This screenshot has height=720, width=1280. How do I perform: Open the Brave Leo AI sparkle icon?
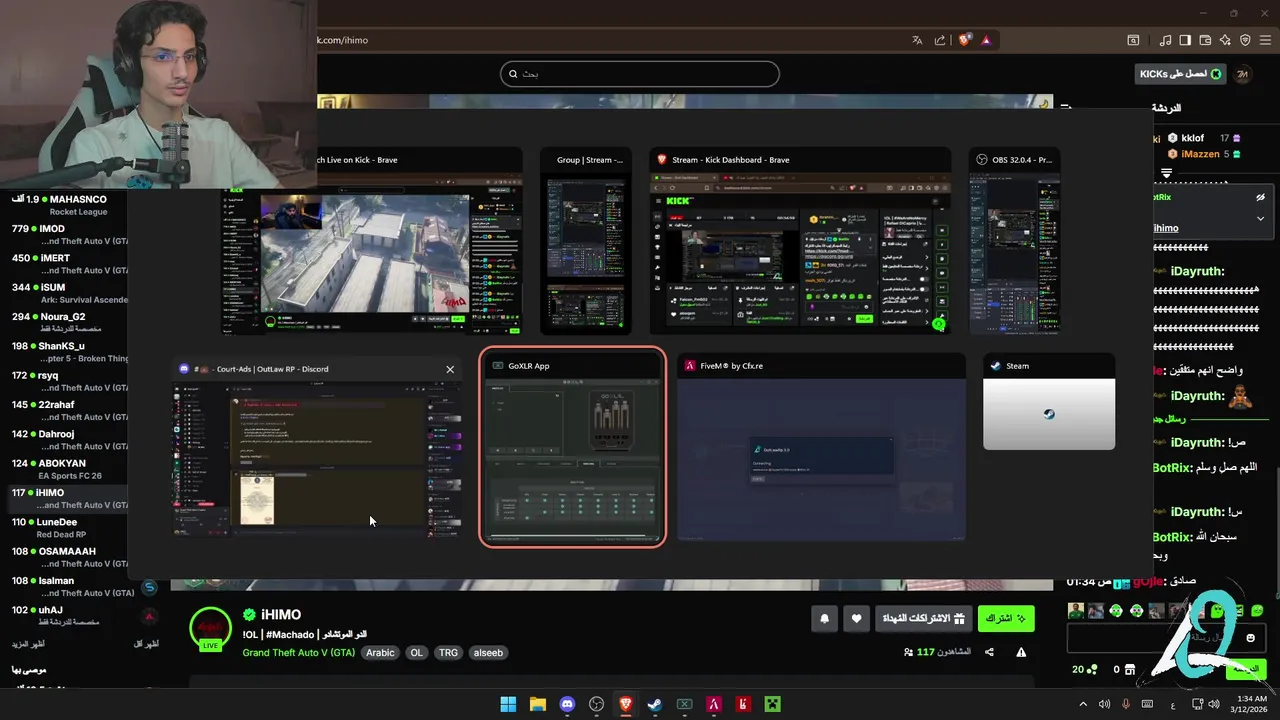coord(1225,40)
